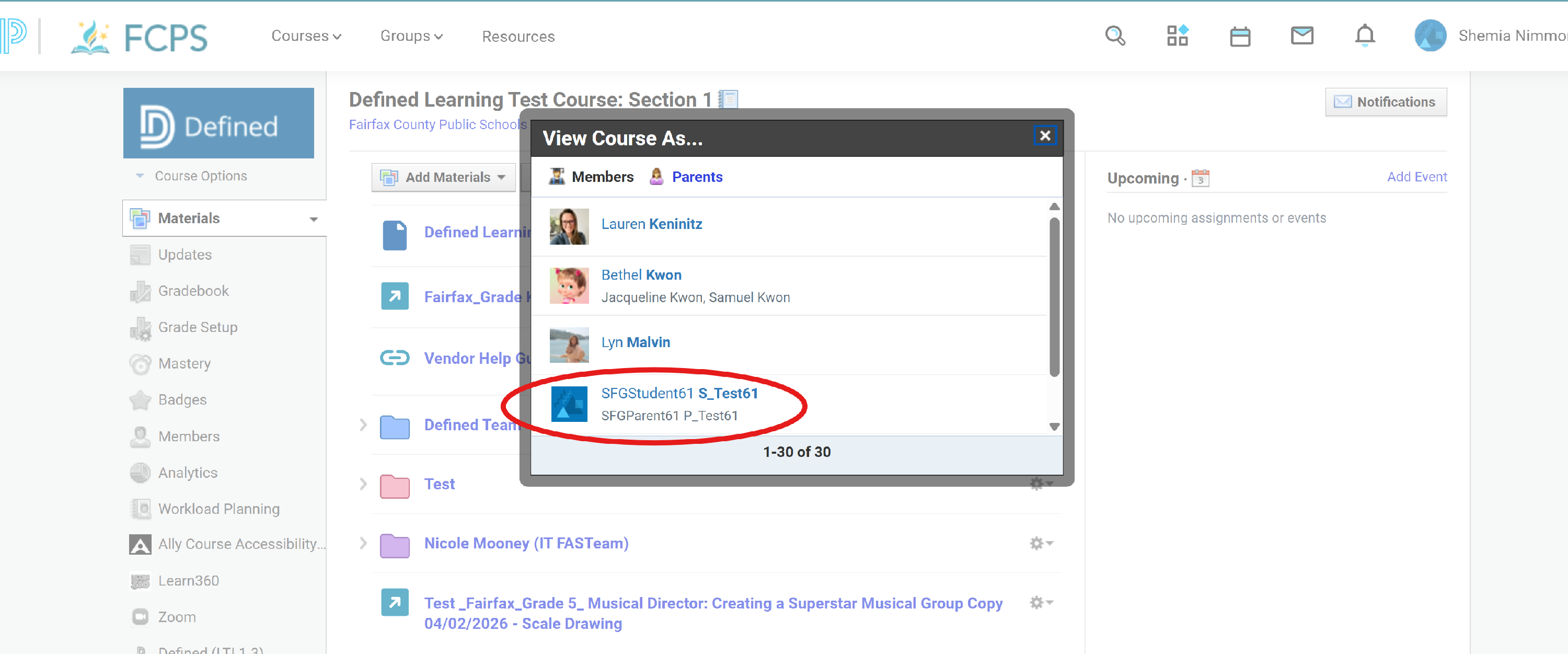The height and width of the screenshot is (654, 1568).
Task: Open the notifications bell icon
Action: pos(1365,36)
